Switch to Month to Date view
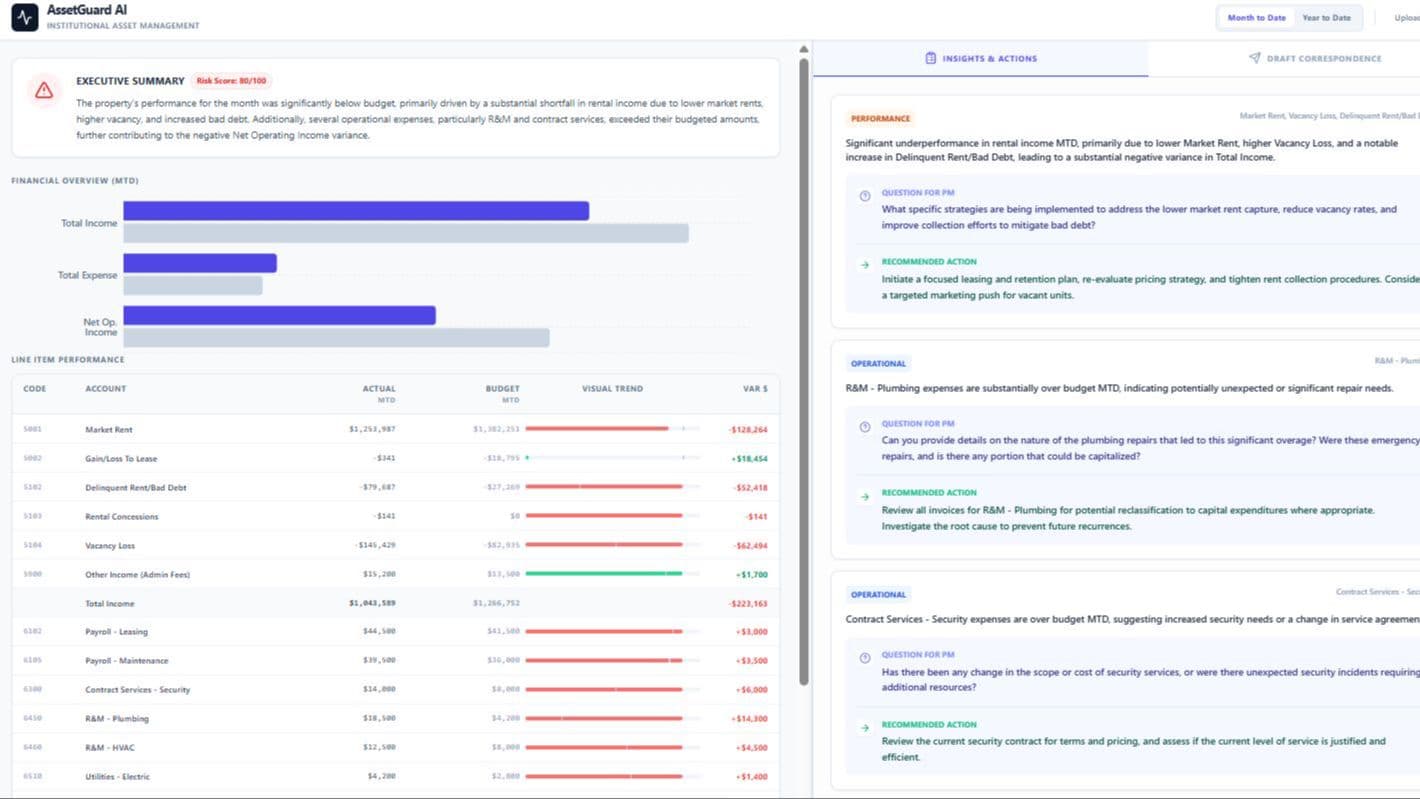1420x799 pixels. coord(1256,18)
